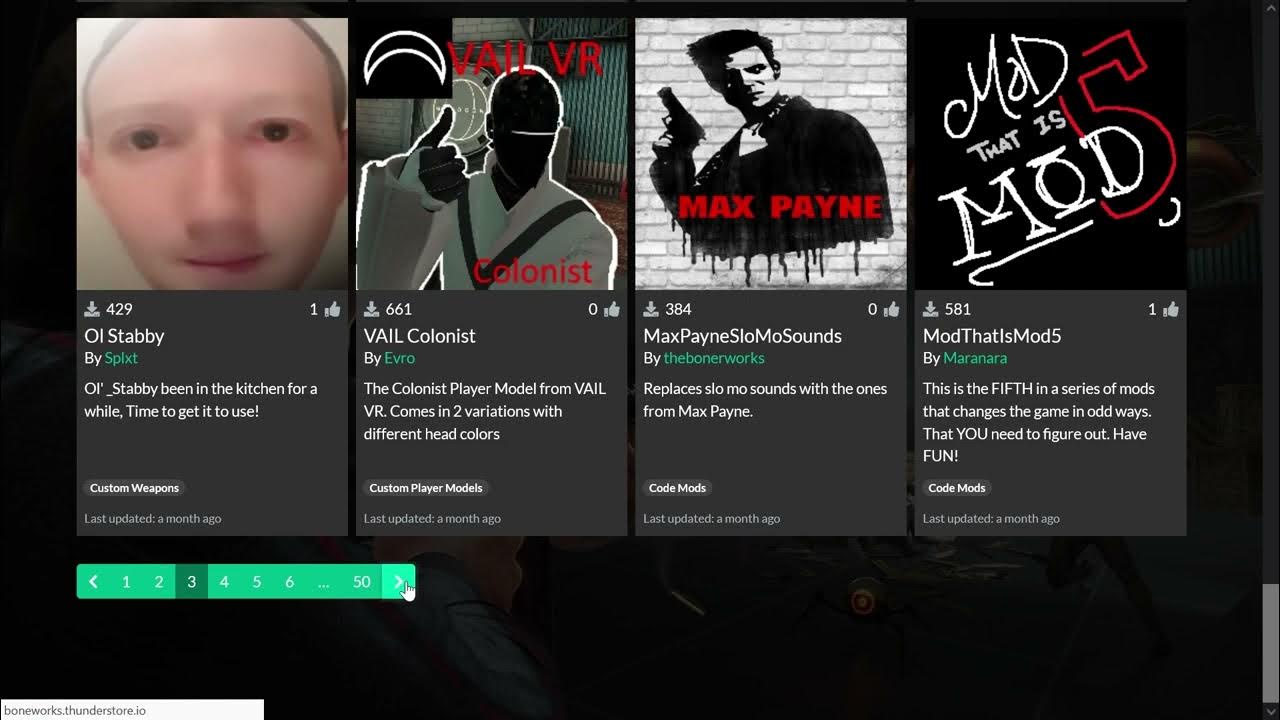Click 'Last updated' under MaxPayneSloMoSounds

(x=712, y=518)
